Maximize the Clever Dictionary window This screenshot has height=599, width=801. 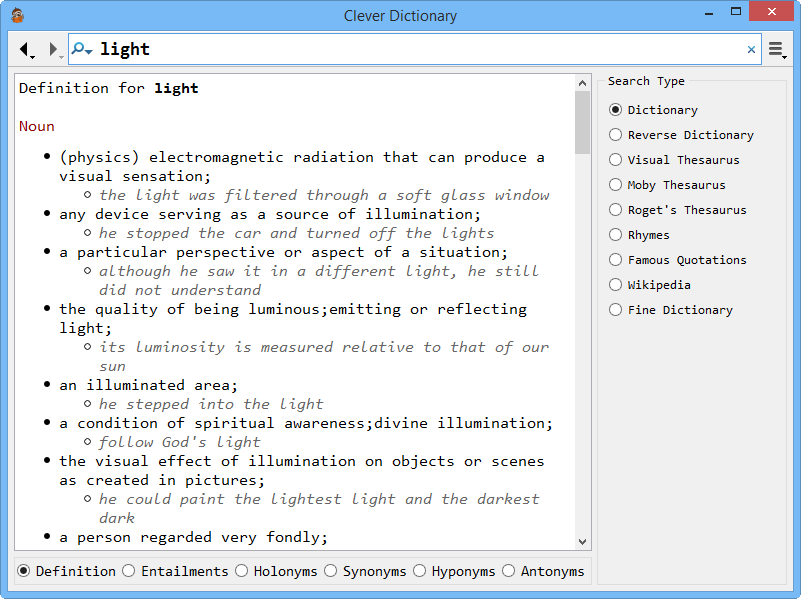click(x=736, y=12)
